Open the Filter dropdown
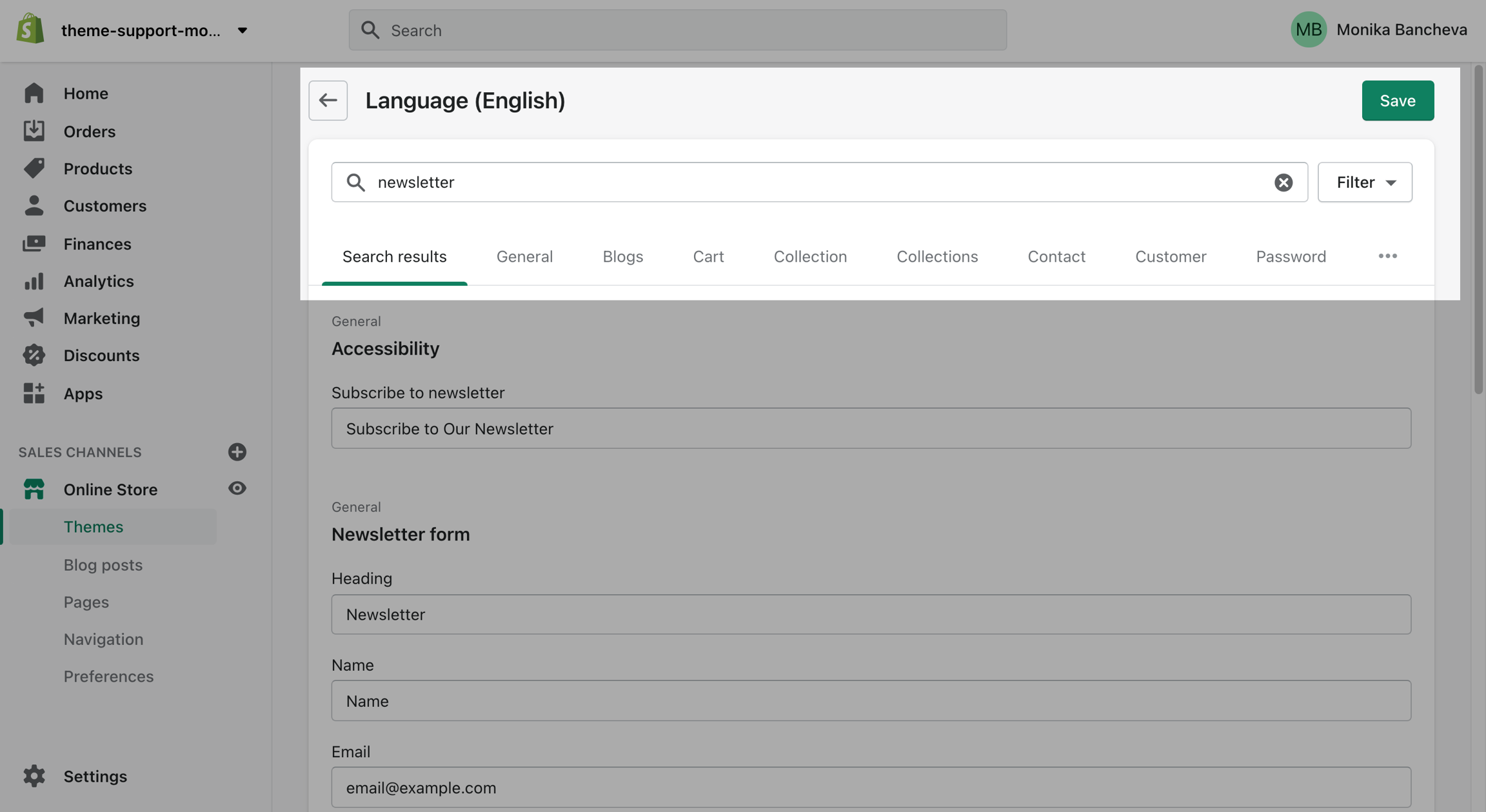 1364,183
